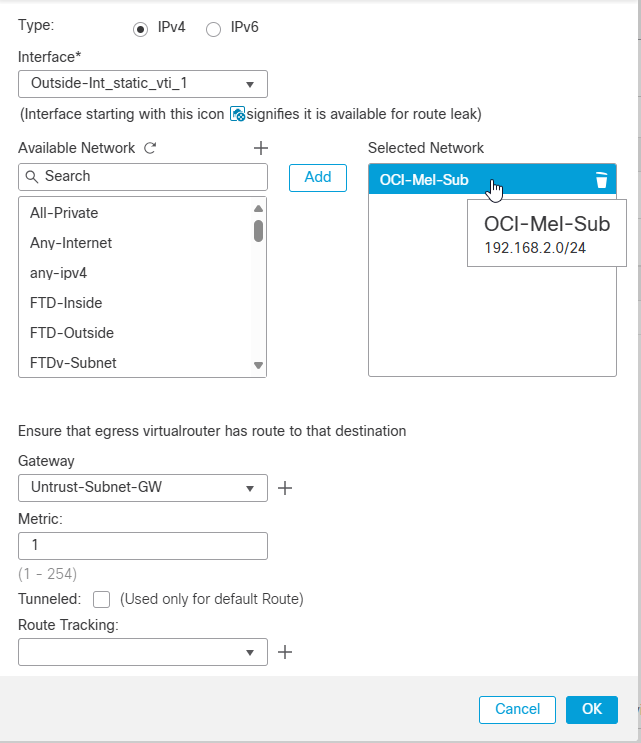The width and height of the screenshot is (641, 743).
Task: Click the Add button
Action: point(318,177)
